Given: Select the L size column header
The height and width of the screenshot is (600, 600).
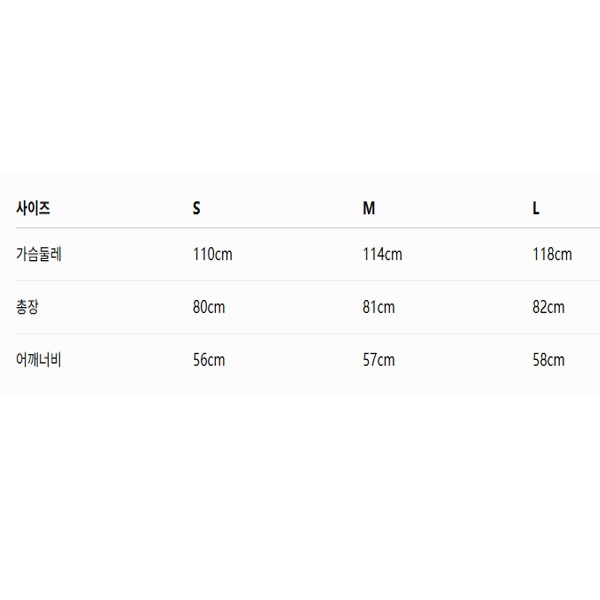Looking at the screenshot, I should [536, 209].
